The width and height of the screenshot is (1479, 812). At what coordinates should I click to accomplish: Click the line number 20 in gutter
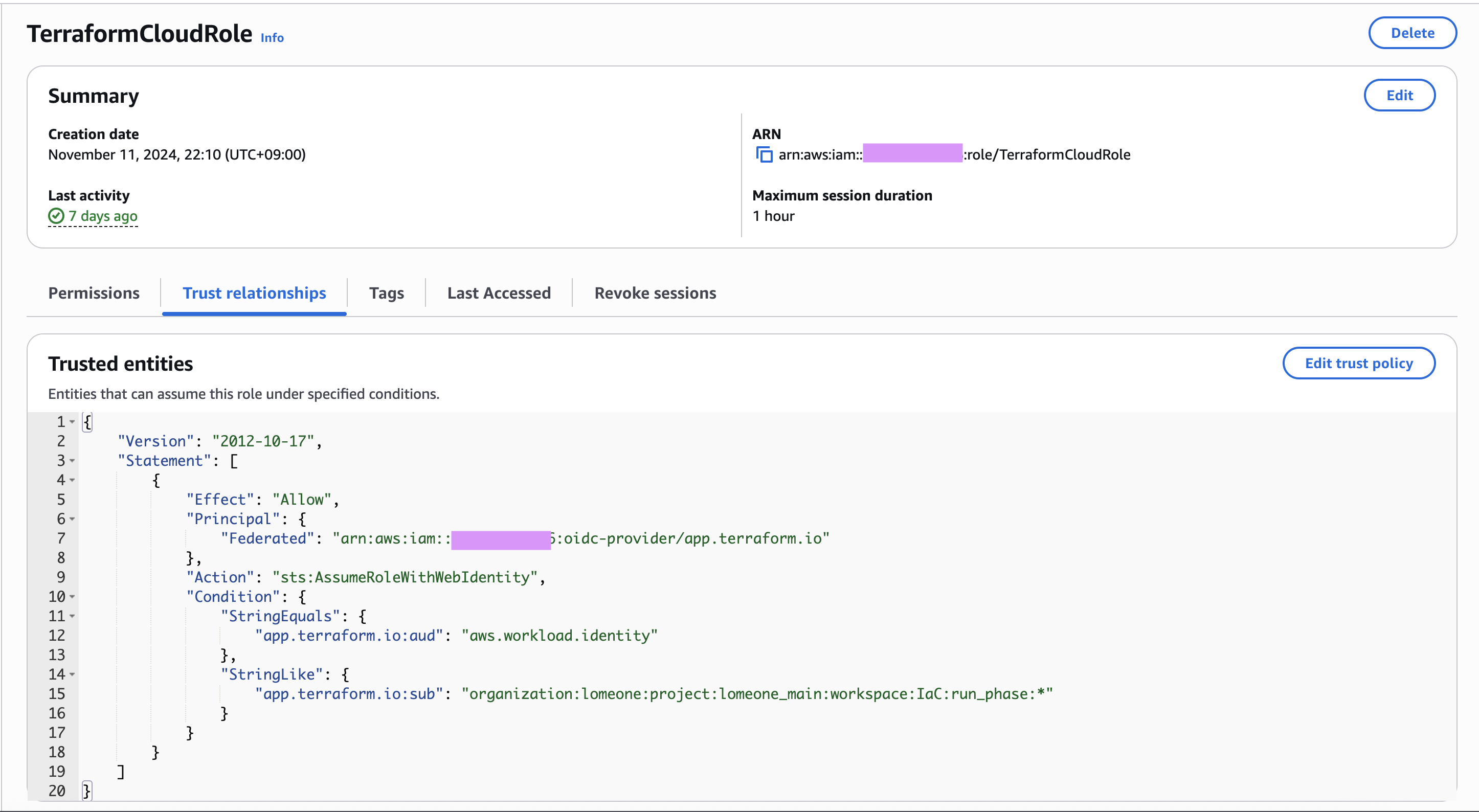57,791
